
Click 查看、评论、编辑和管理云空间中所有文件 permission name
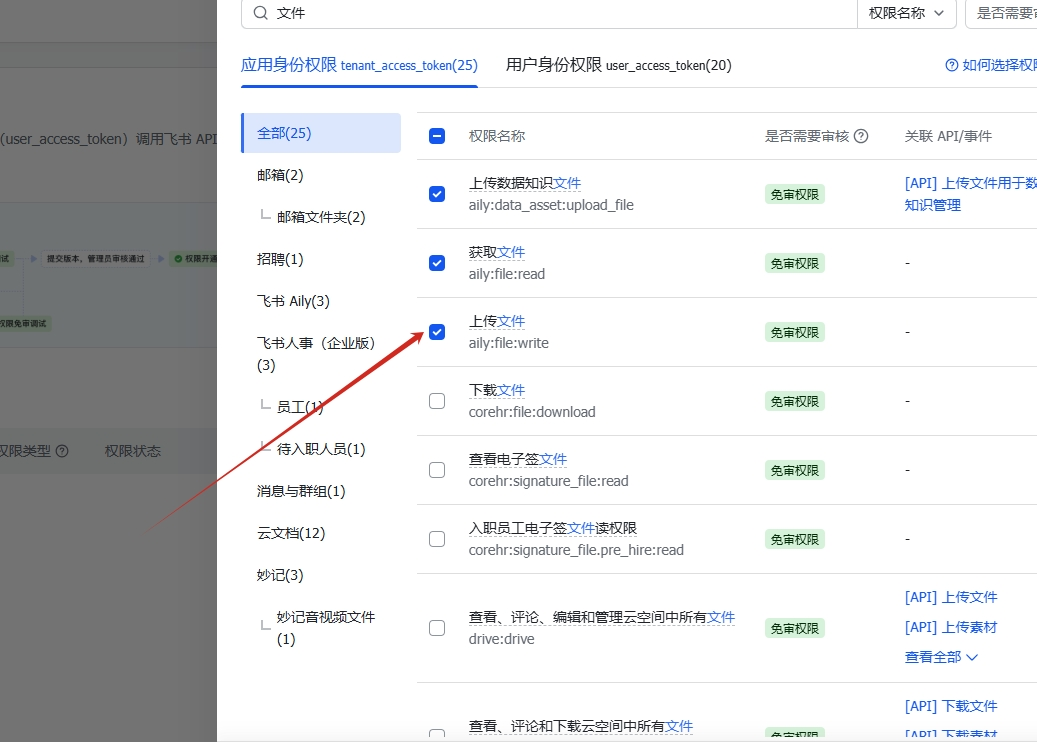click(x=602, y=617)
